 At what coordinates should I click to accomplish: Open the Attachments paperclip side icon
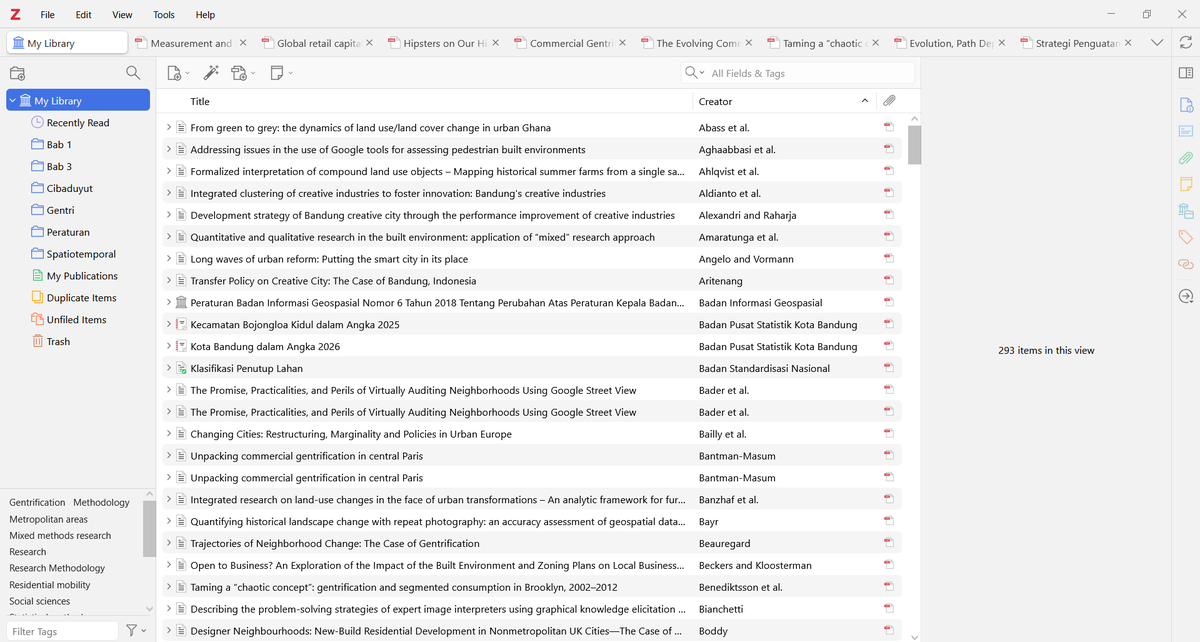point(1186,158)
